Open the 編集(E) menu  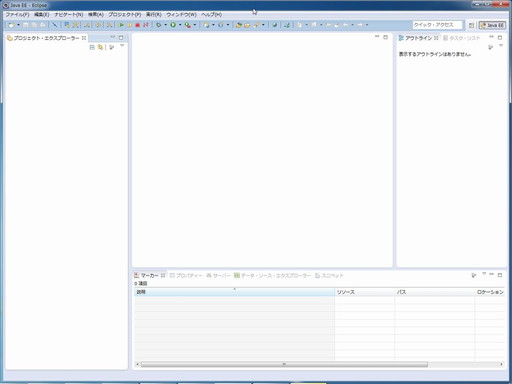pos(42,15)
